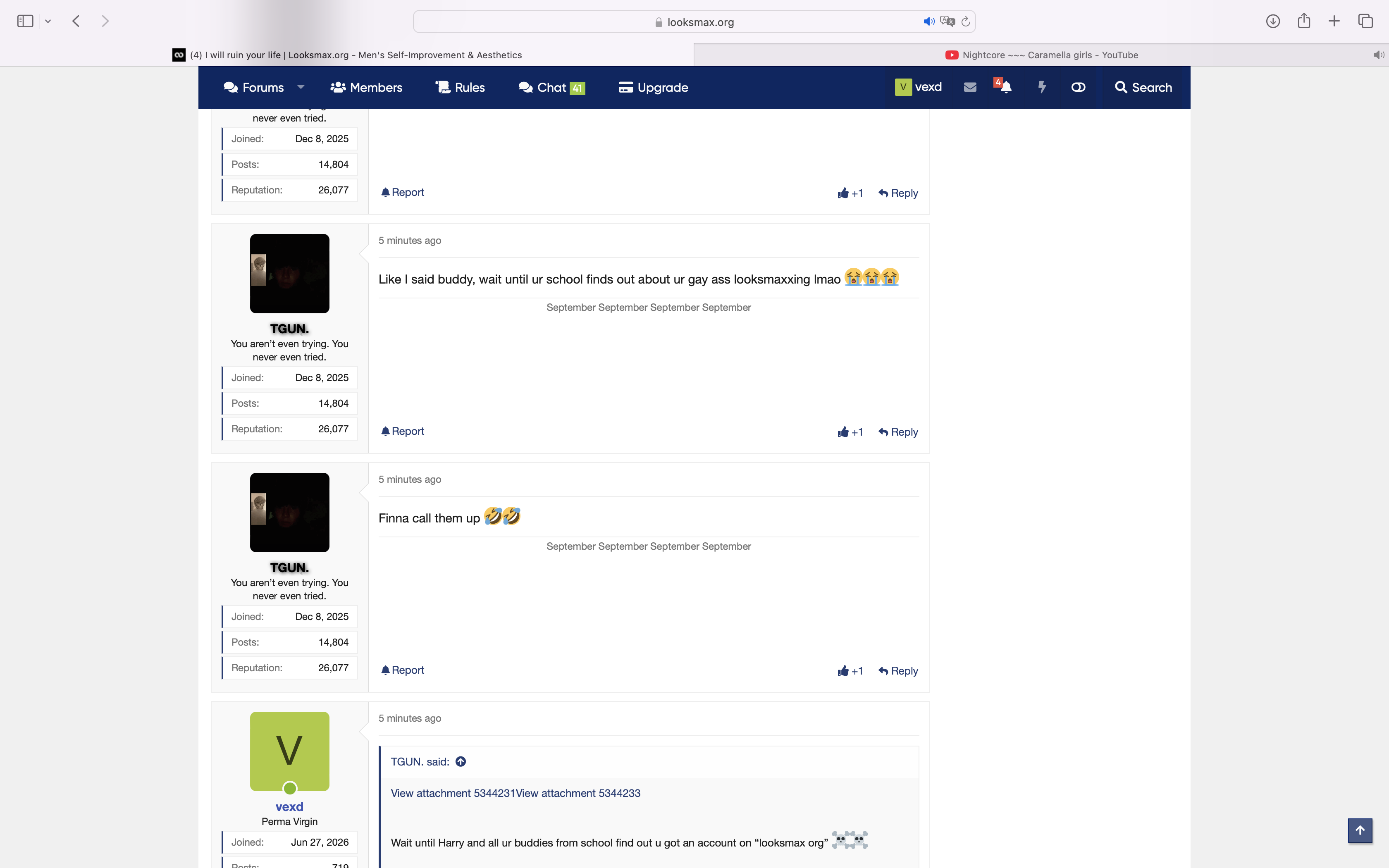Click Safari downloads icon
Viewport: 1389px width, 868px height.
[x=1272, y=21]
